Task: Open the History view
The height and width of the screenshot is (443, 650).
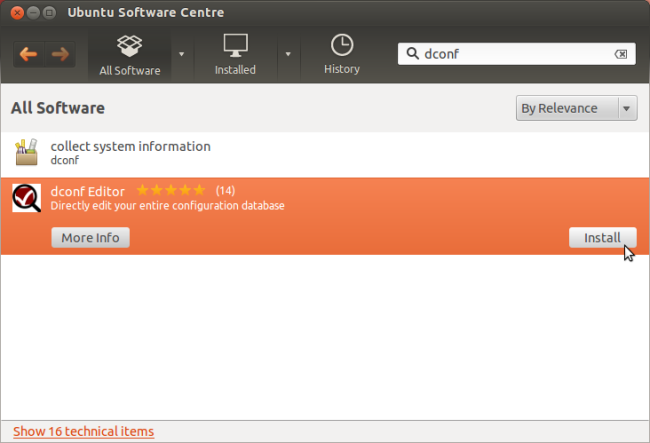Action: click(342, 55)
